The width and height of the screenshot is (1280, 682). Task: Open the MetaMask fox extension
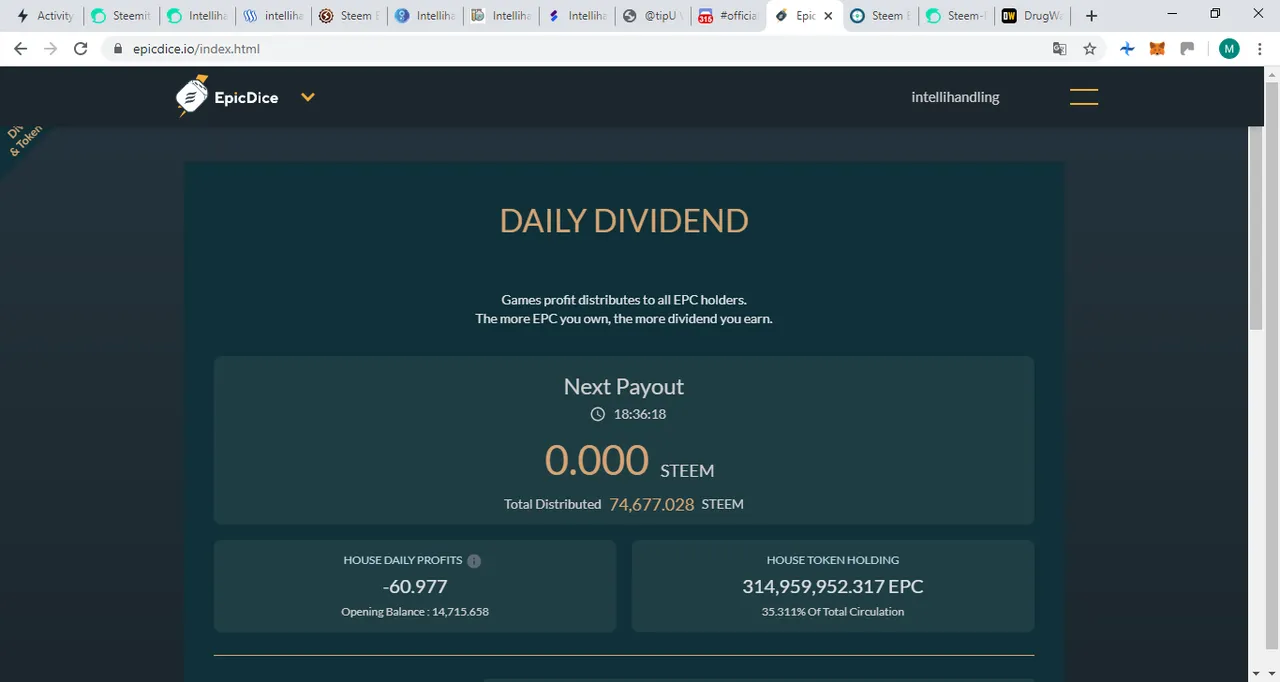1157,48
